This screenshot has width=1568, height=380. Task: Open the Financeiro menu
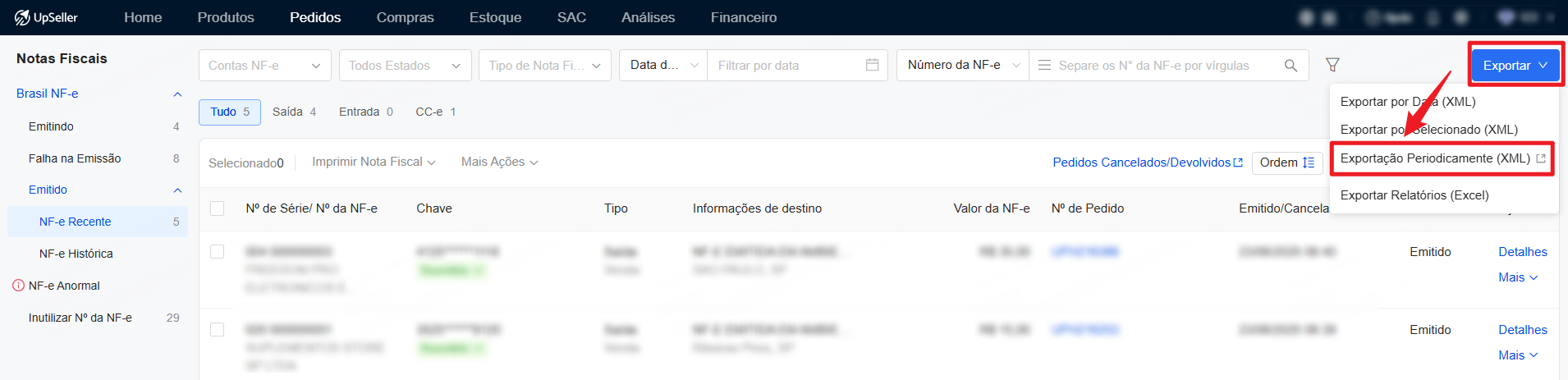coord(744,17)
